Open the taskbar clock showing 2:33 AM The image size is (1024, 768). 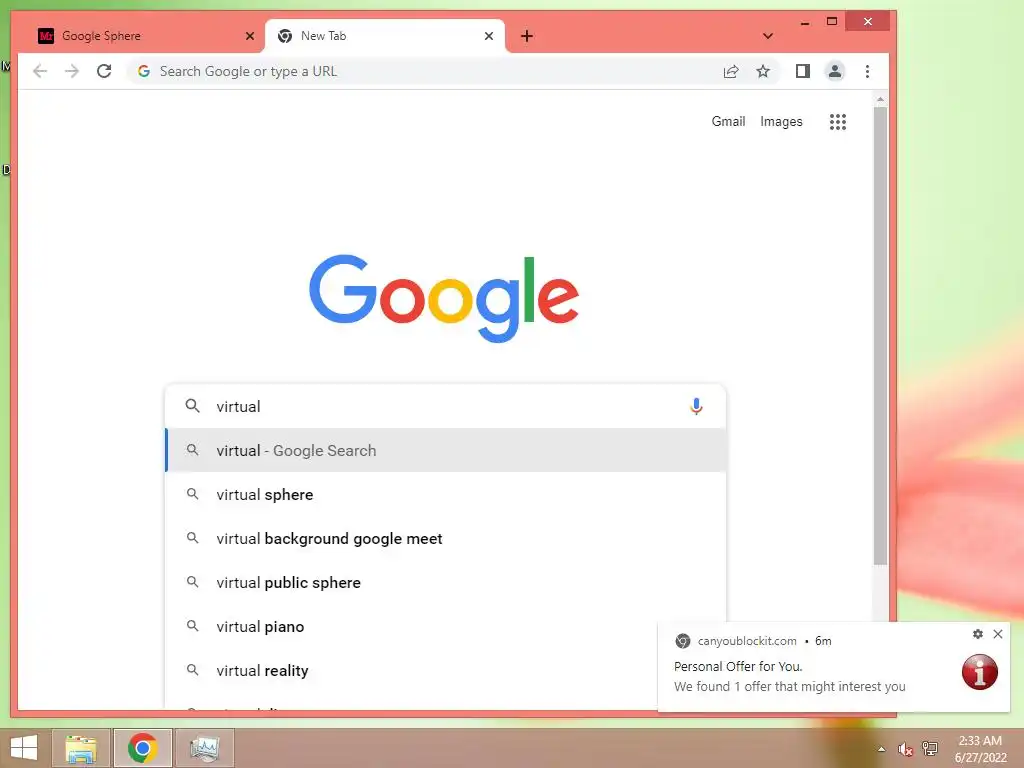pos(980,749)
